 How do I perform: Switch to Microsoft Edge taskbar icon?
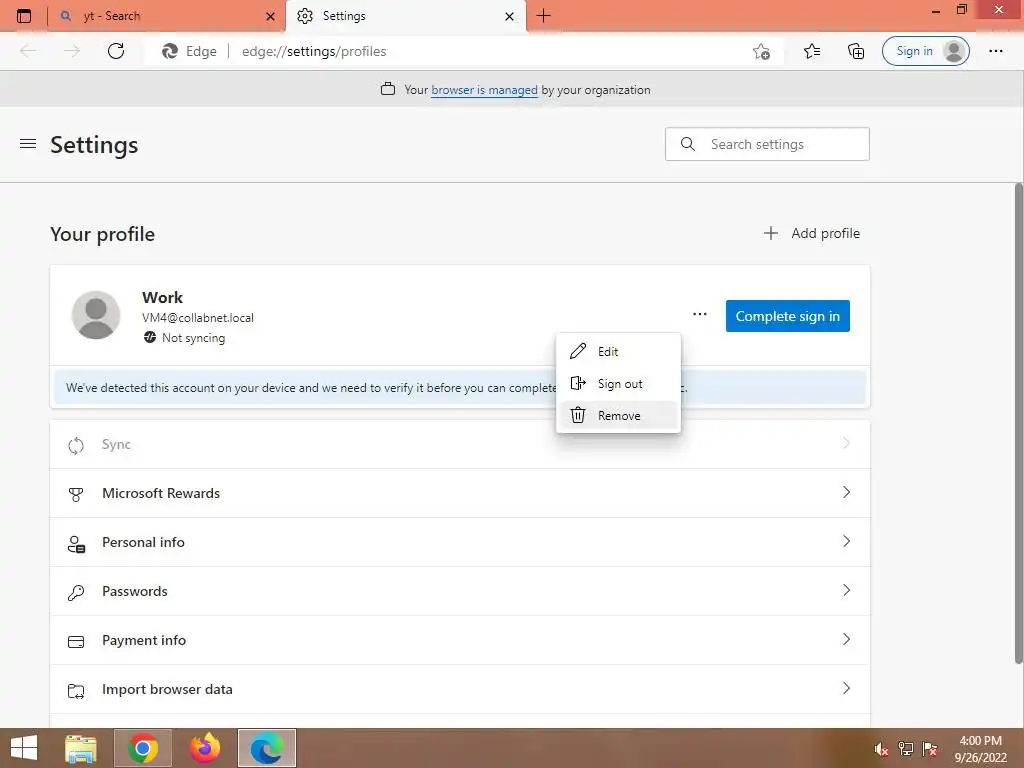tap(267, 748)
